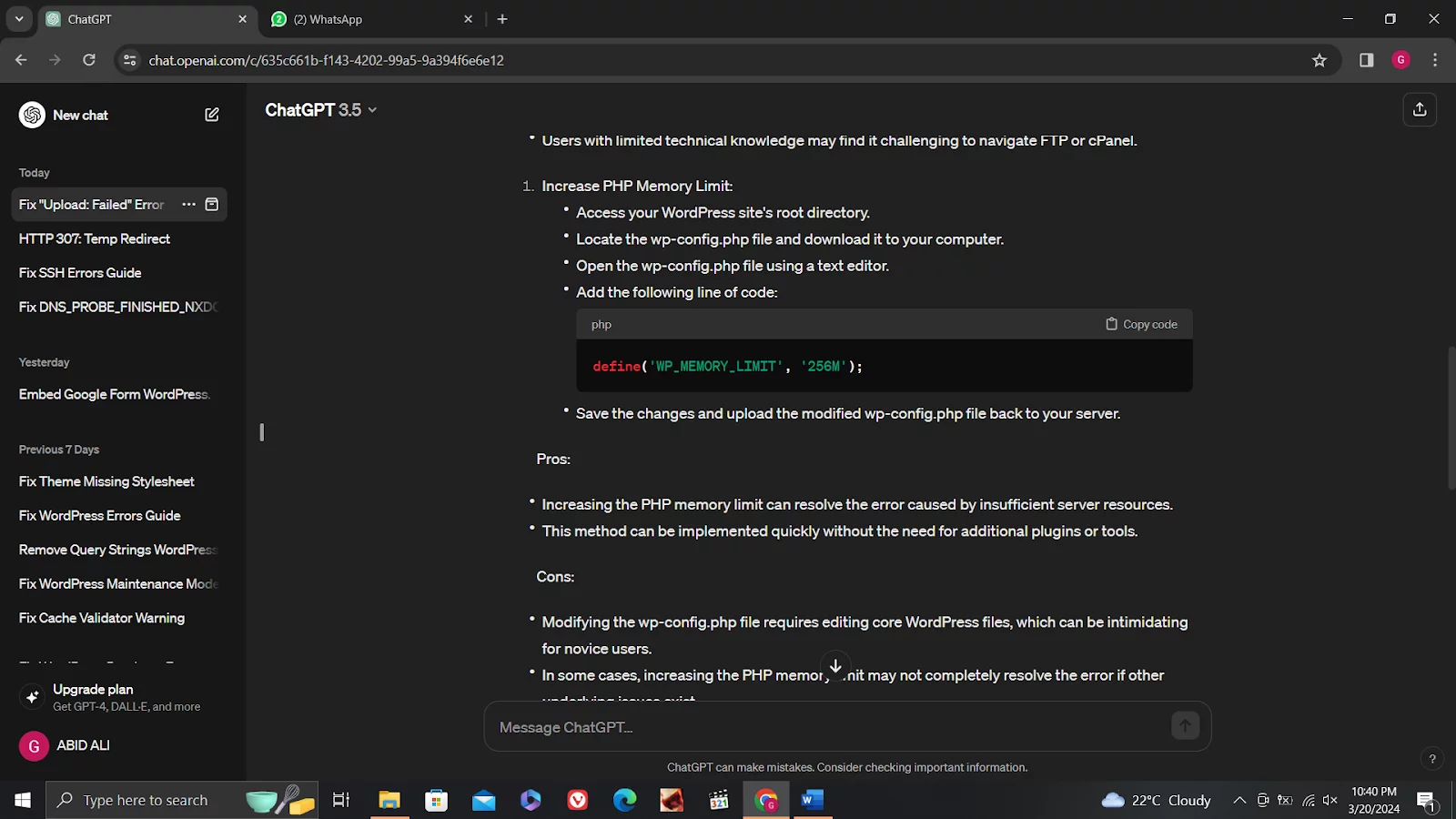Bookmark this page with star icon
Screen dimensions: 1456x819
1319,60
